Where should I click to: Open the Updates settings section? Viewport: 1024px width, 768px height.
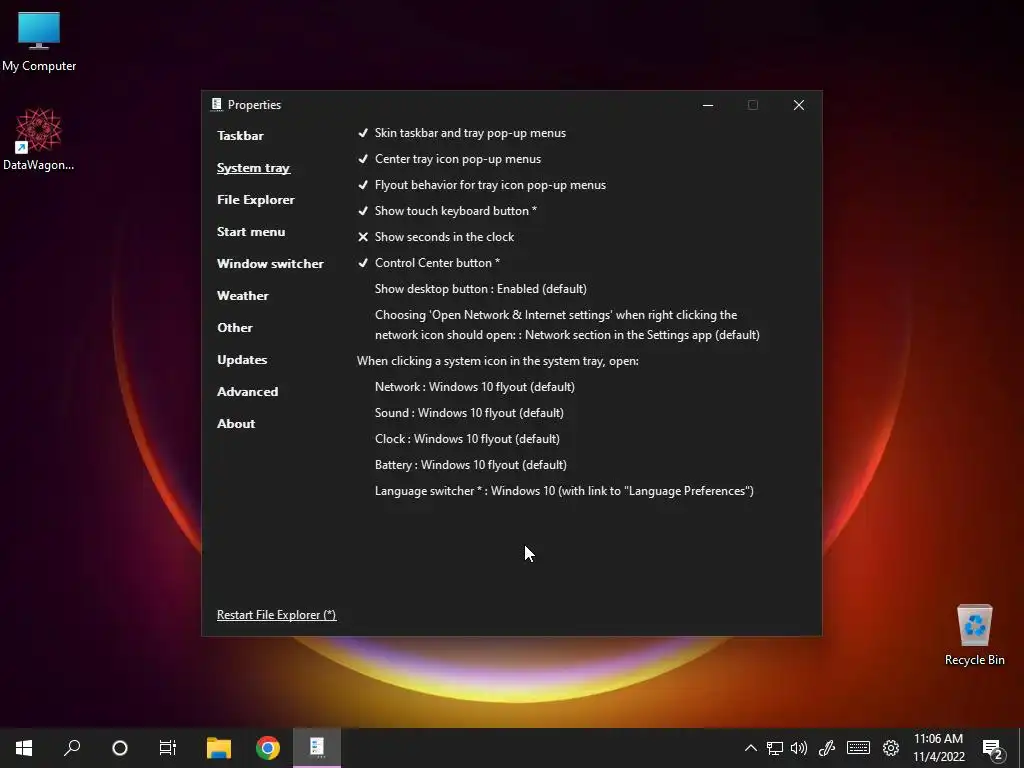click(242, 360)
